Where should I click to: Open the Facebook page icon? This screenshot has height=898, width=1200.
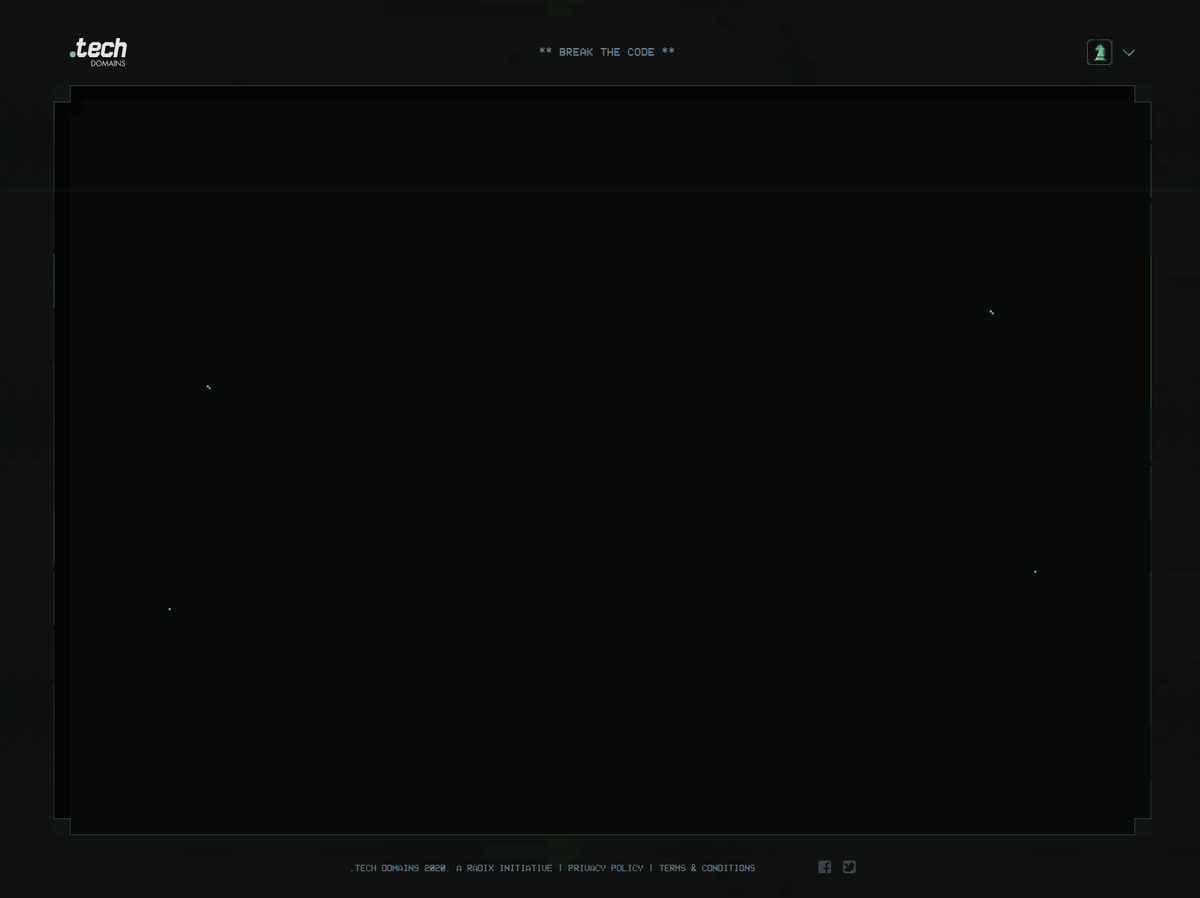click(x=824, y=867)
